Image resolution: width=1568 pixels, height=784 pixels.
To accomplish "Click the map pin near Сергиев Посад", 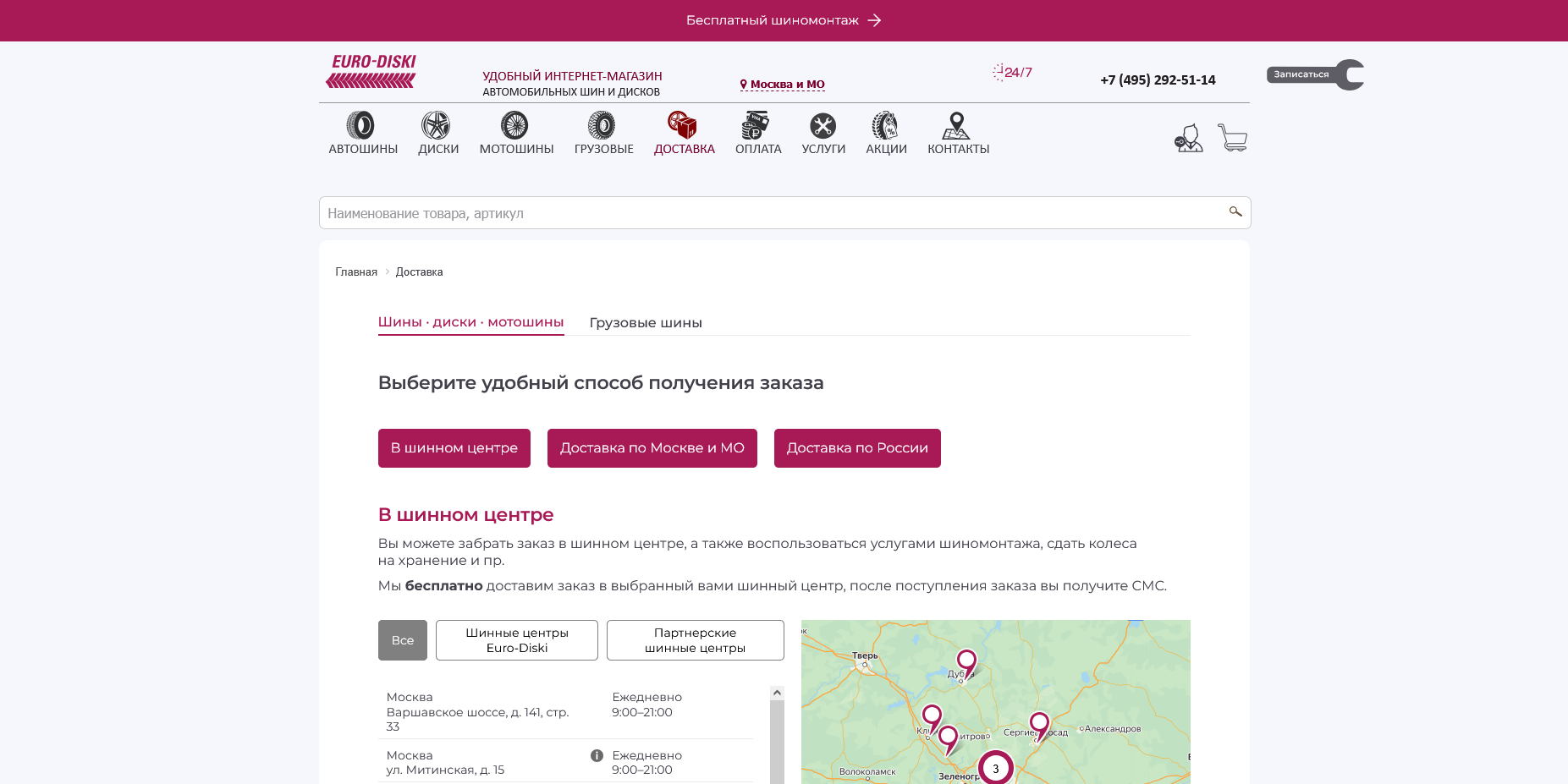I will point(1039,726).
